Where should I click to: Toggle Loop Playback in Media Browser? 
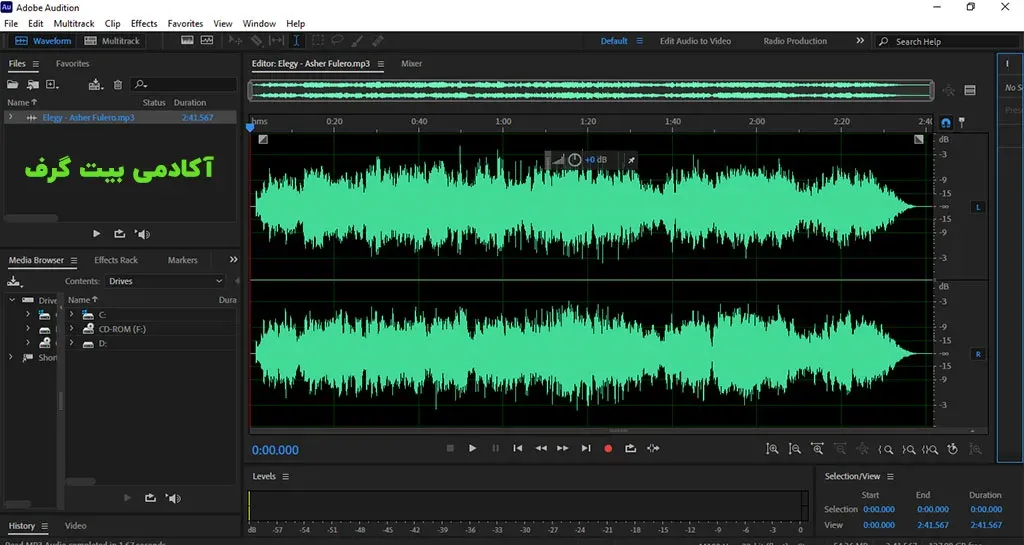pyautogui.click(x=150, y=498)
